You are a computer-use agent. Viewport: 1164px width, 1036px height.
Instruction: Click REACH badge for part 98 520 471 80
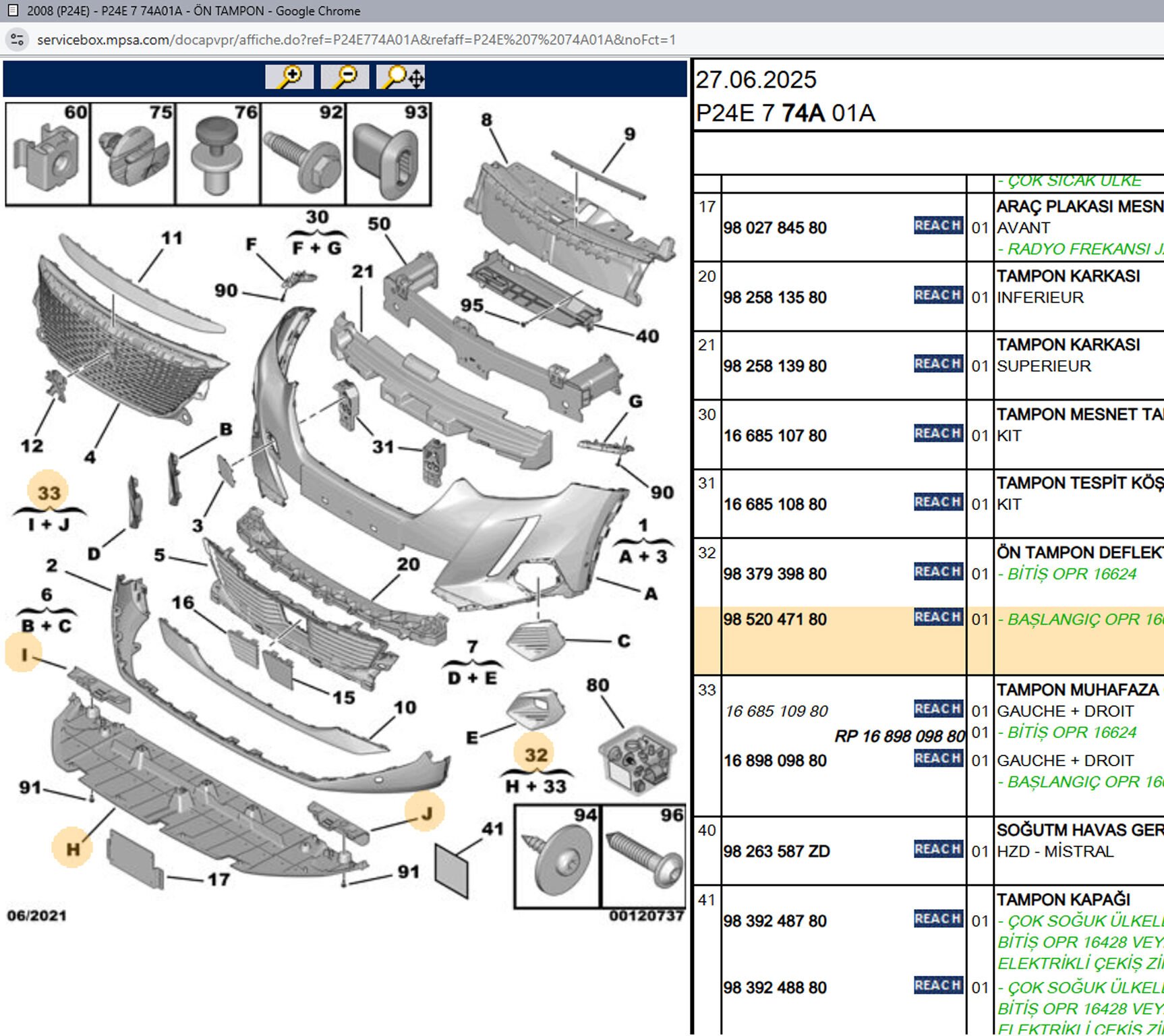(937, 617)
